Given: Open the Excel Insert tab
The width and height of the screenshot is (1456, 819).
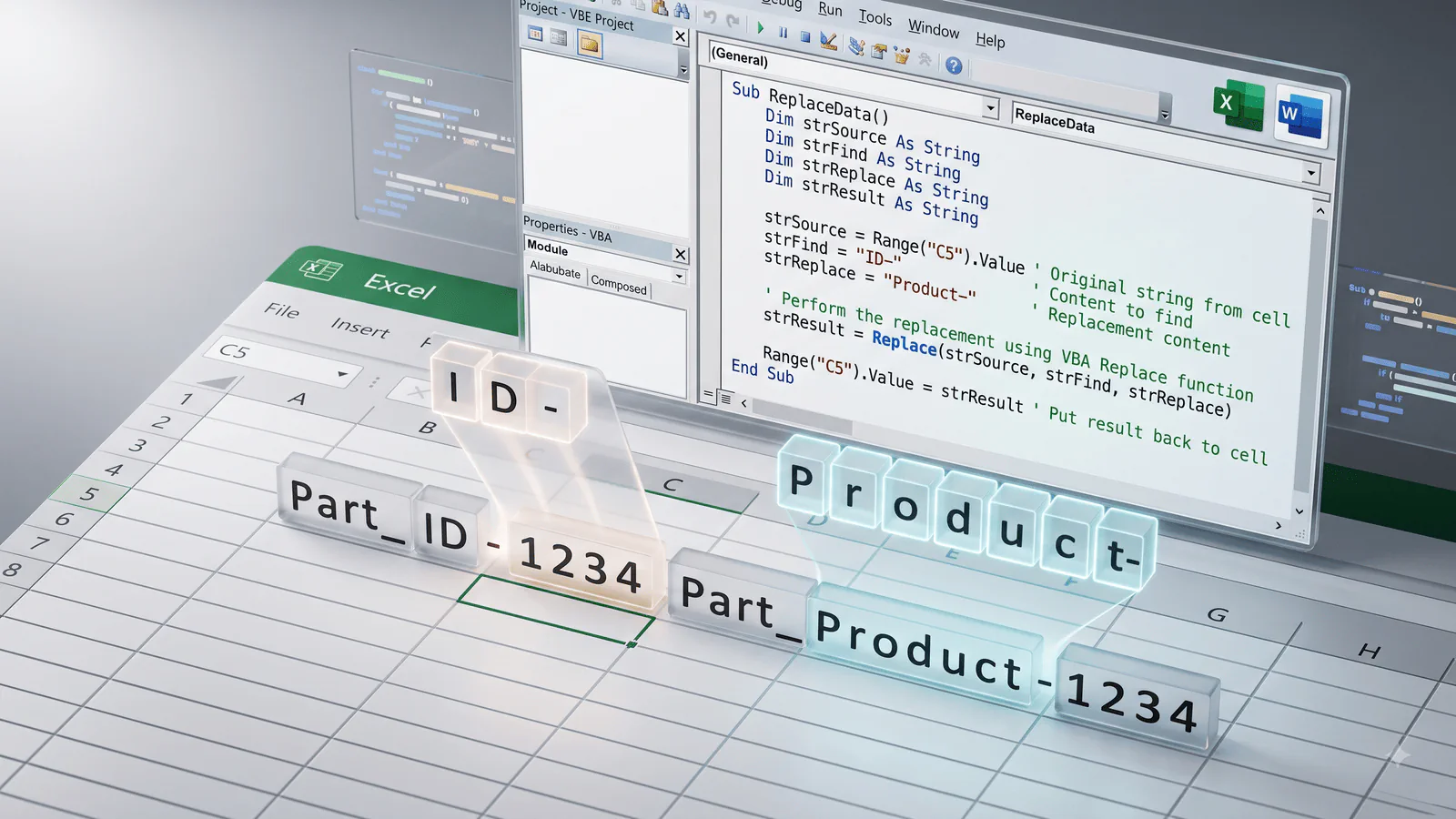Looking at the screenshot, I should tap(359, 327).
